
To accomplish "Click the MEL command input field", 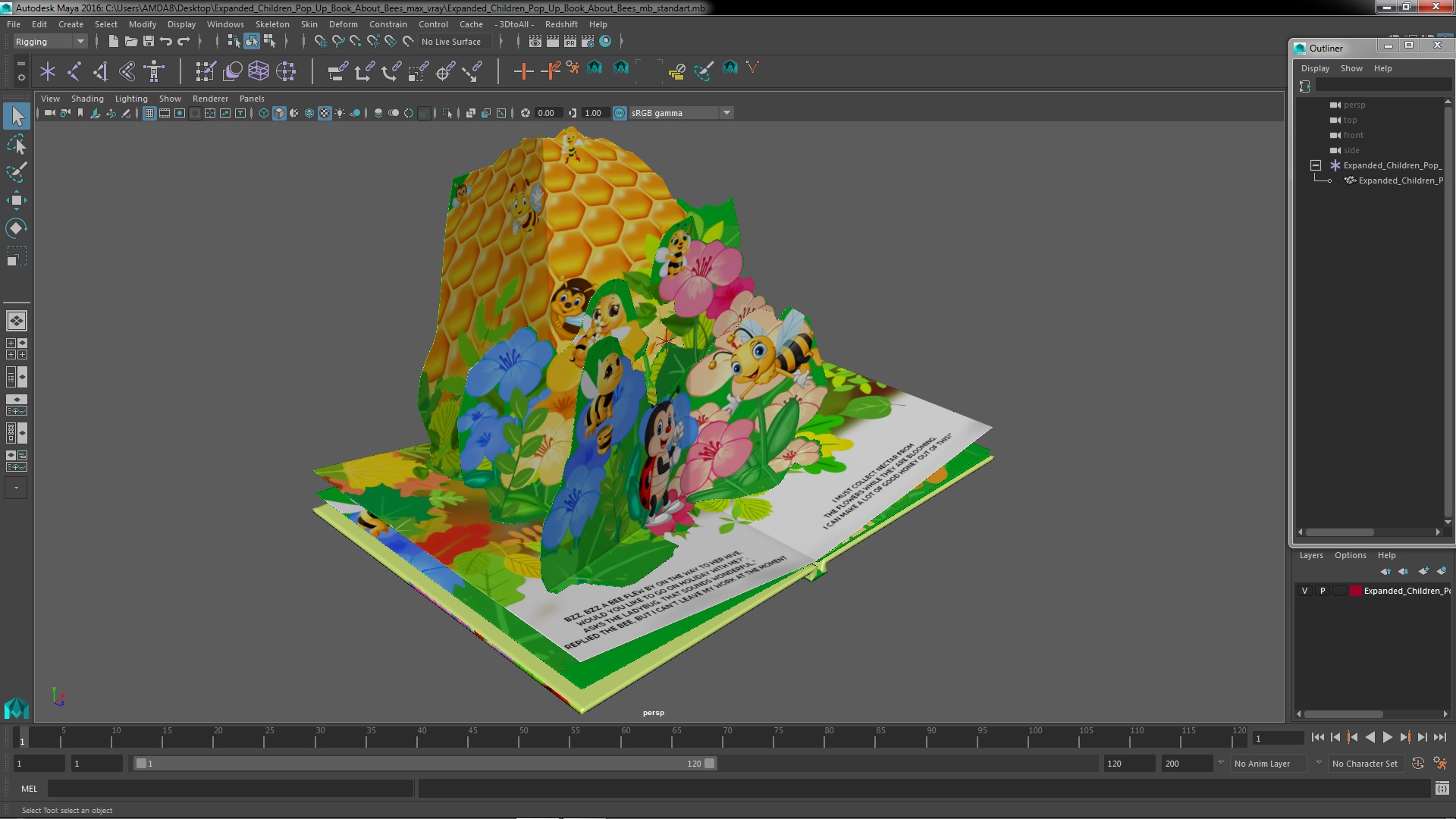I will point(231,789).
